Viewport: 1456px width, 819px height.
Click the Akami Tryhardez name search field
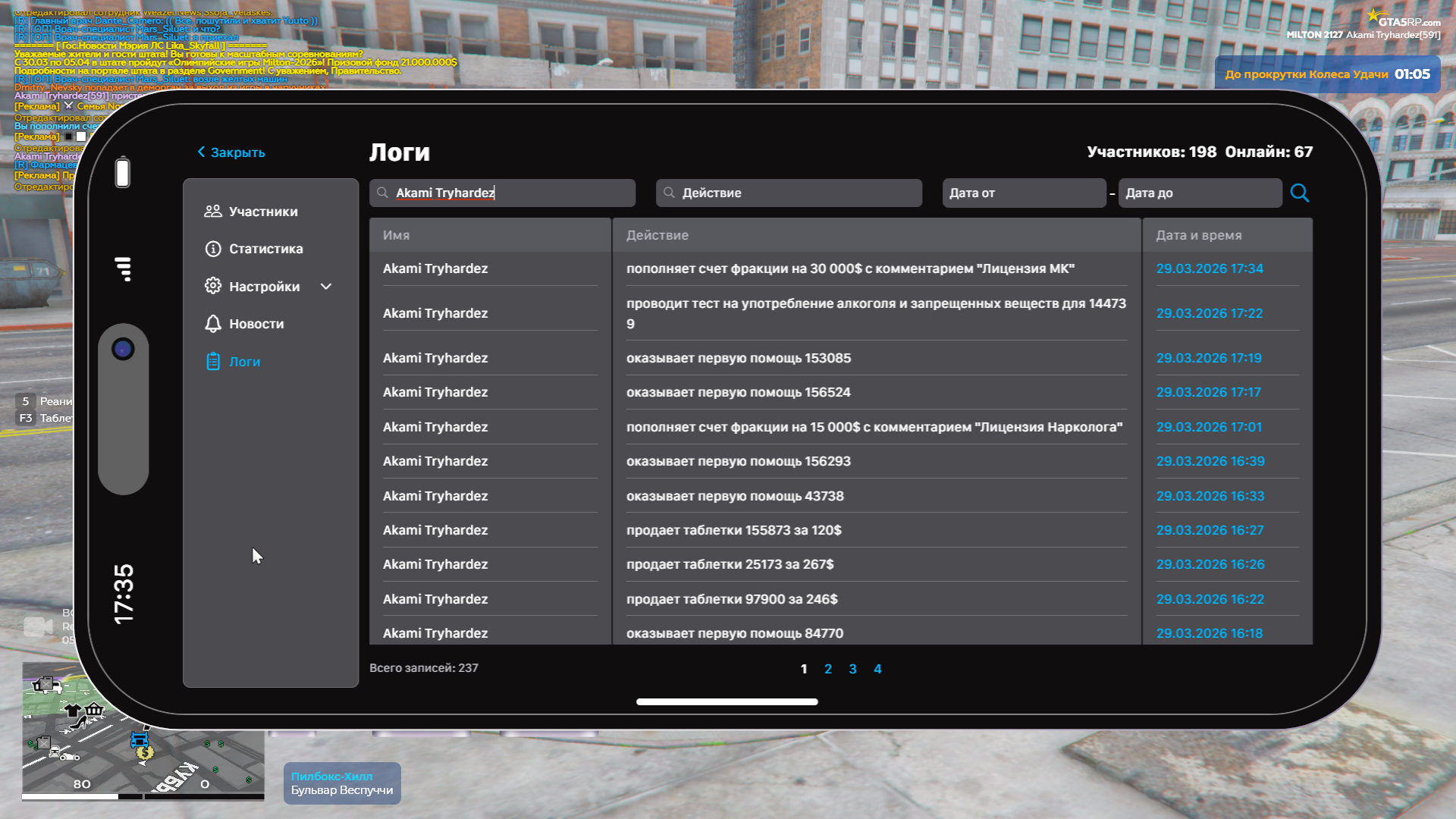(x=502, y=193)
